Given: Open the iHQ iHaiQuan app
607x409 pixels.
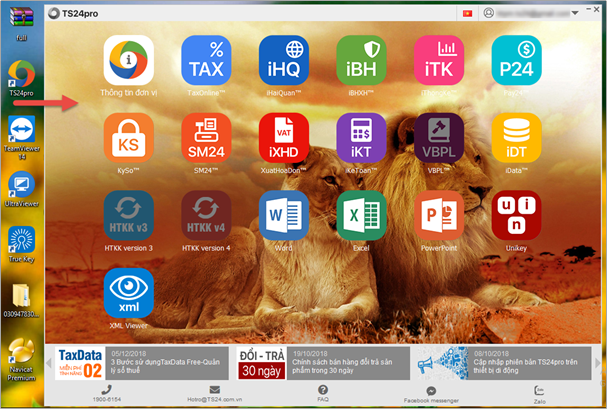Looking at the screenshot, I should pyautogui.click(x=284, y=60).
